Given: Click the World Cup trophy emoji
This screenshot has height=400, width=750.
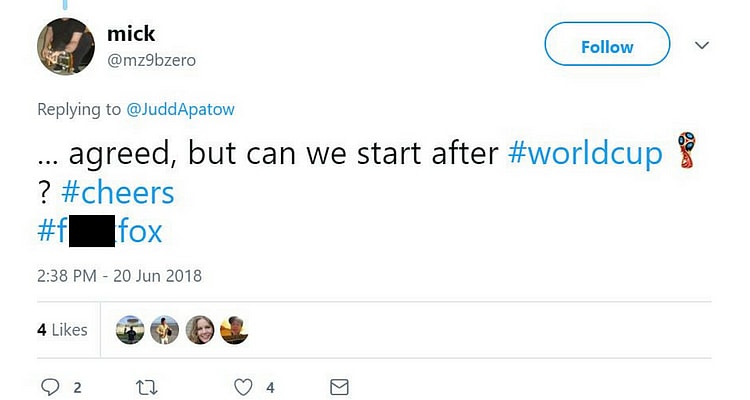Looking at the screenshot, I should (x=685, y=150).
